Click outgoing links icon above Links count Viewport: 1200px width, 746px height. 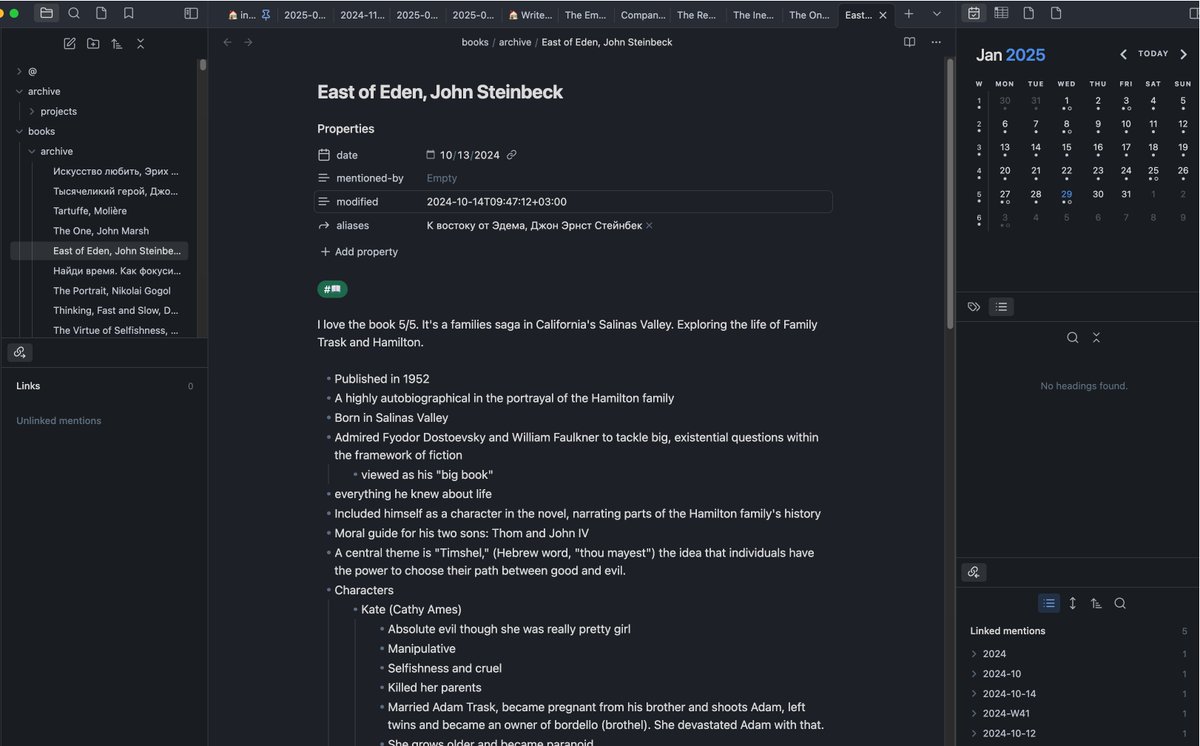pos(20,352)
